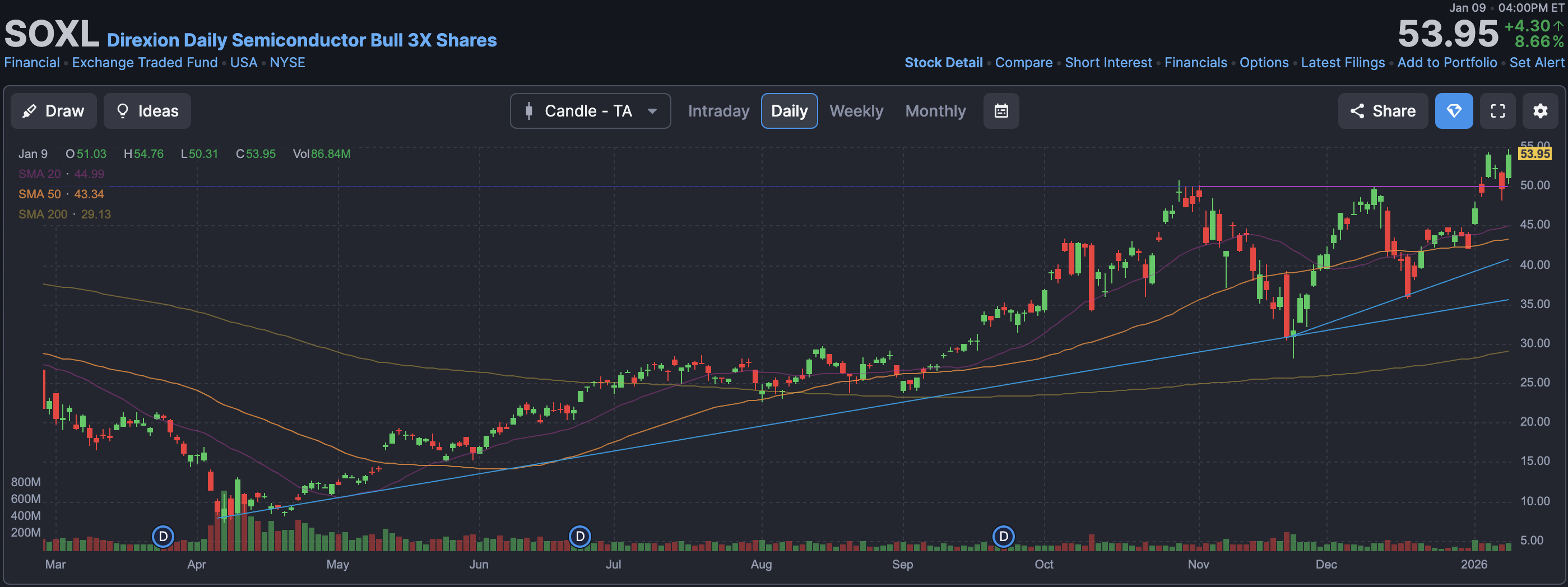The width and height of the screenshot is (1568, 587).
Task: Open the Compare link
Action: pyautogui.click(x=1023, y=63)
